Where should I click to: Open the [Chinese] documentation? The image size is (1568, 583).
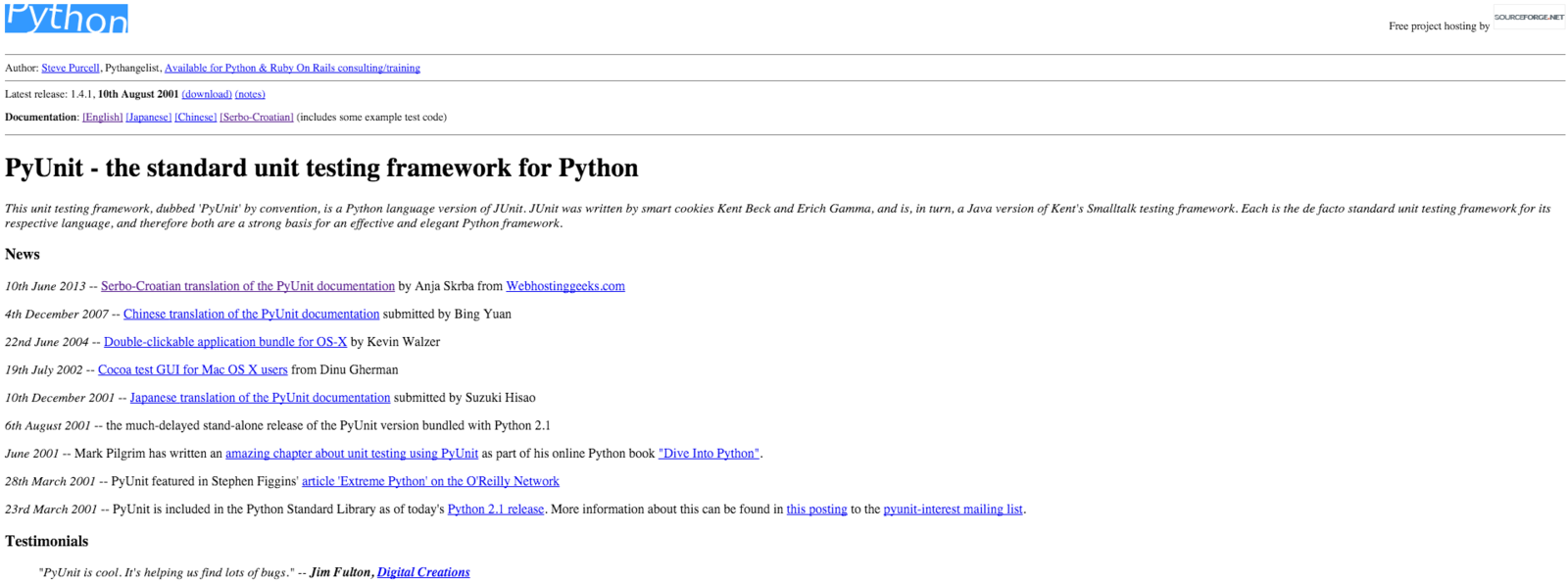click(x=195, y=117)
